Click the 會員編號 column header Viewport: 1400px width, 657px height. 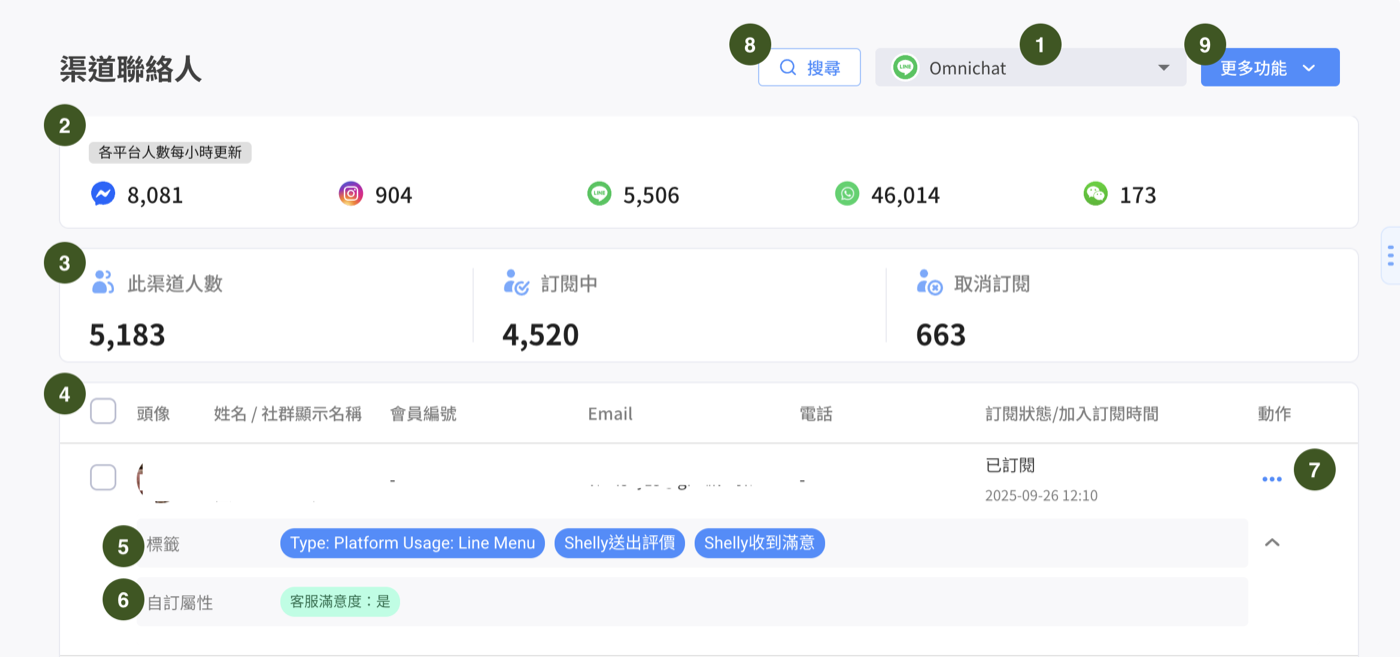423,414
